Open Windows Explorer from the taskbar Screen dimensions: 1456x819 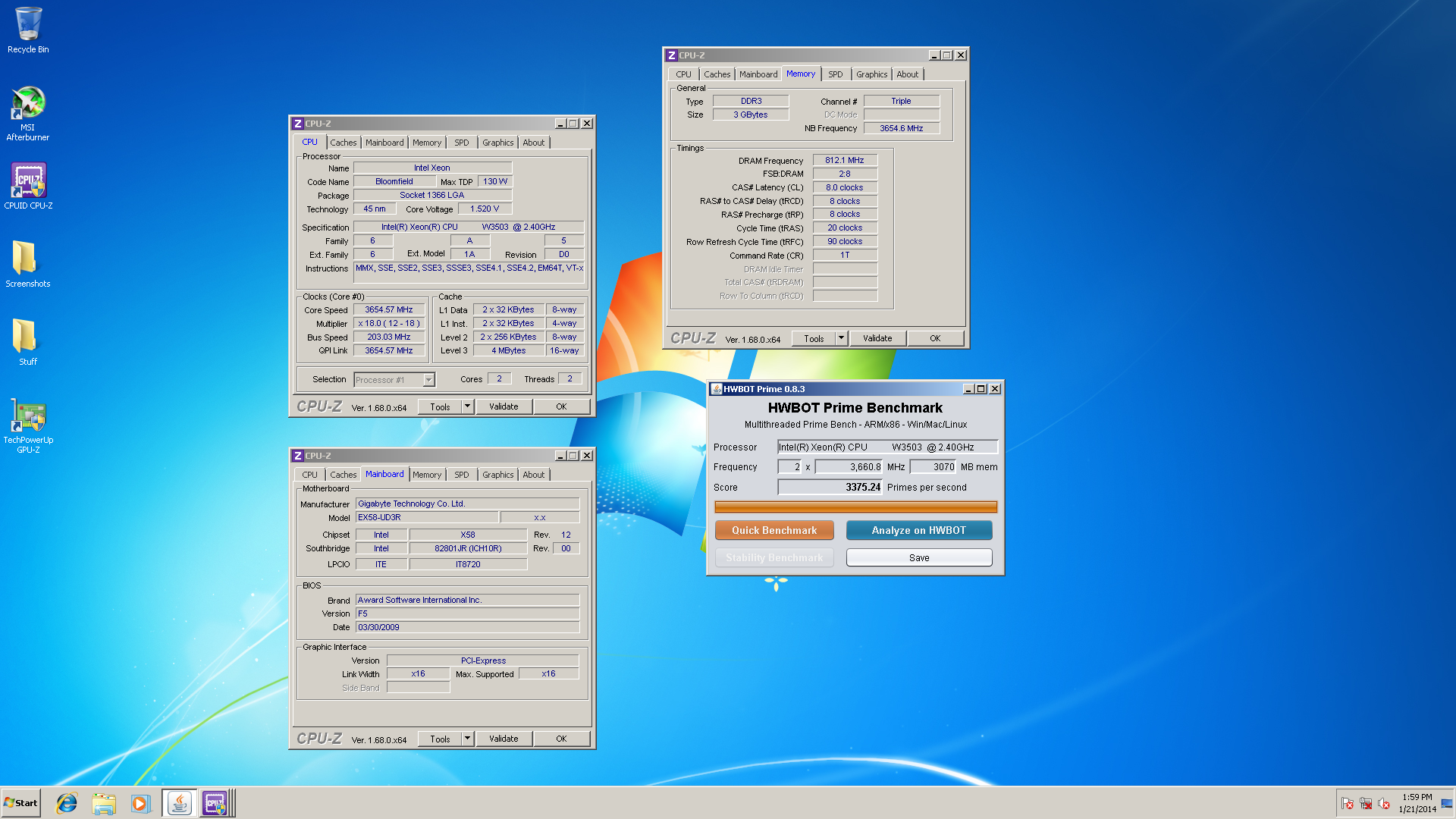104,803
